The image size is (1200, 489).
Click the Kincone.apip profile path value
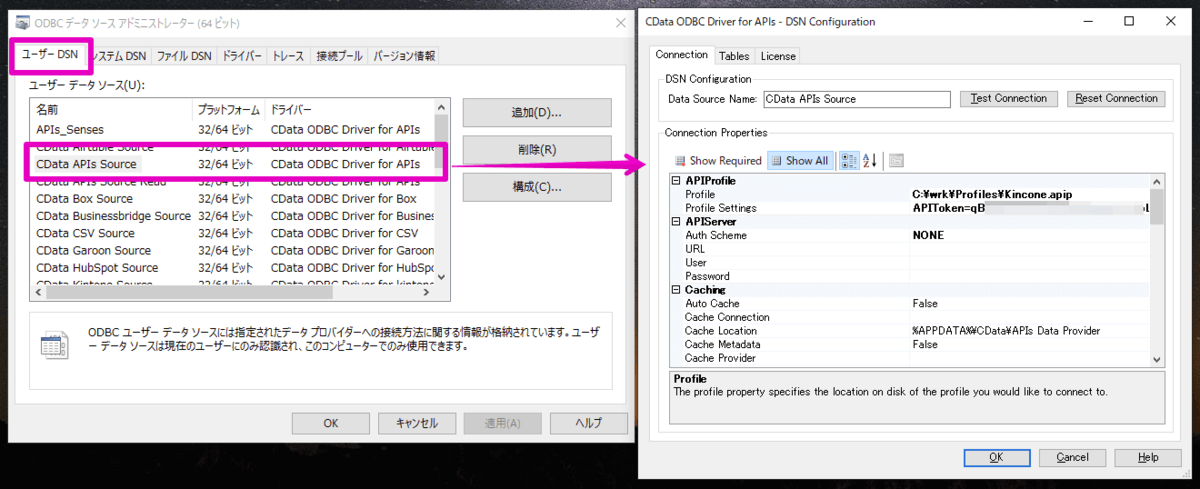point(992,194)
